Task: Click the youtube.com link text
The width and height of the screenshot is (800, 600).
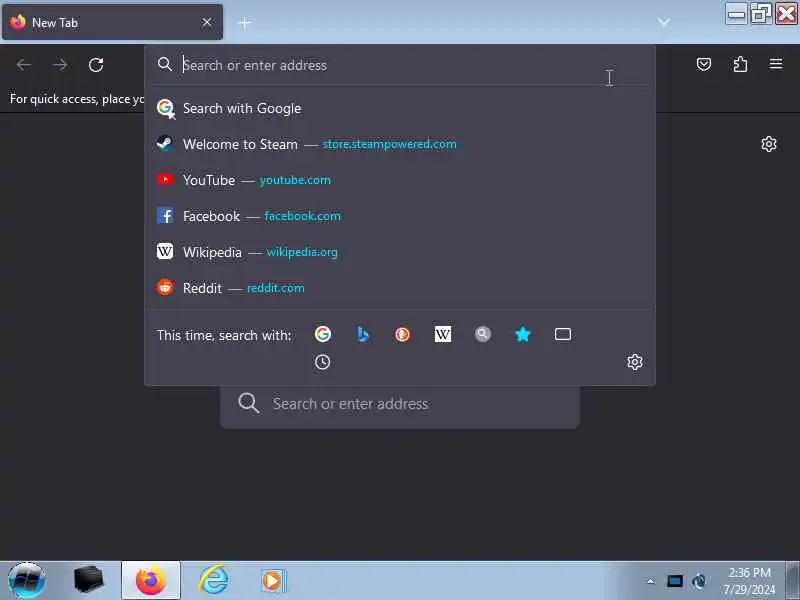Action: click(295, 180)
